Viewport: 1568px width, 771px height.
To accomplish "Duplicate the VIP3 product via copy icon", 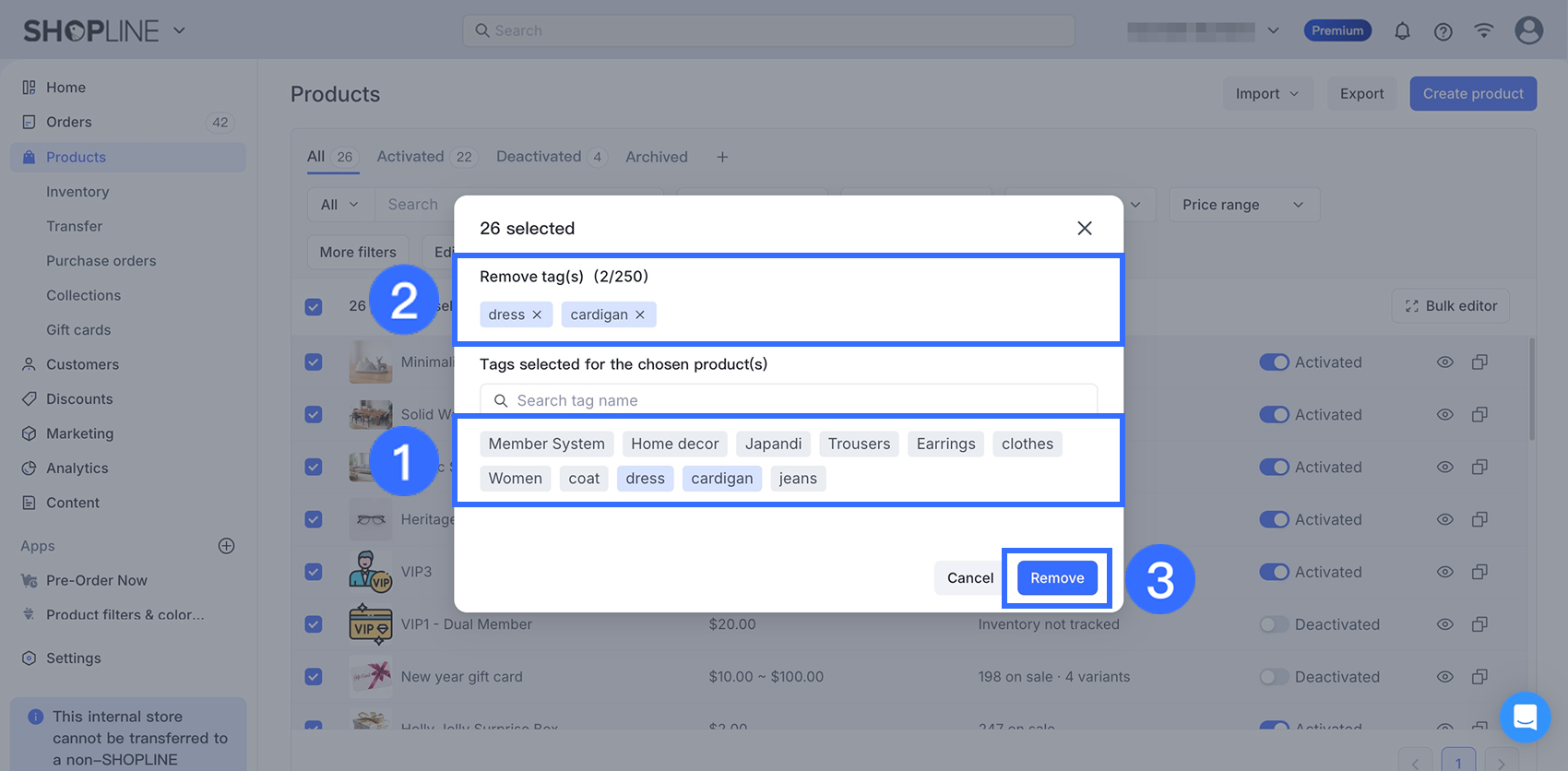I will 1479,572.
